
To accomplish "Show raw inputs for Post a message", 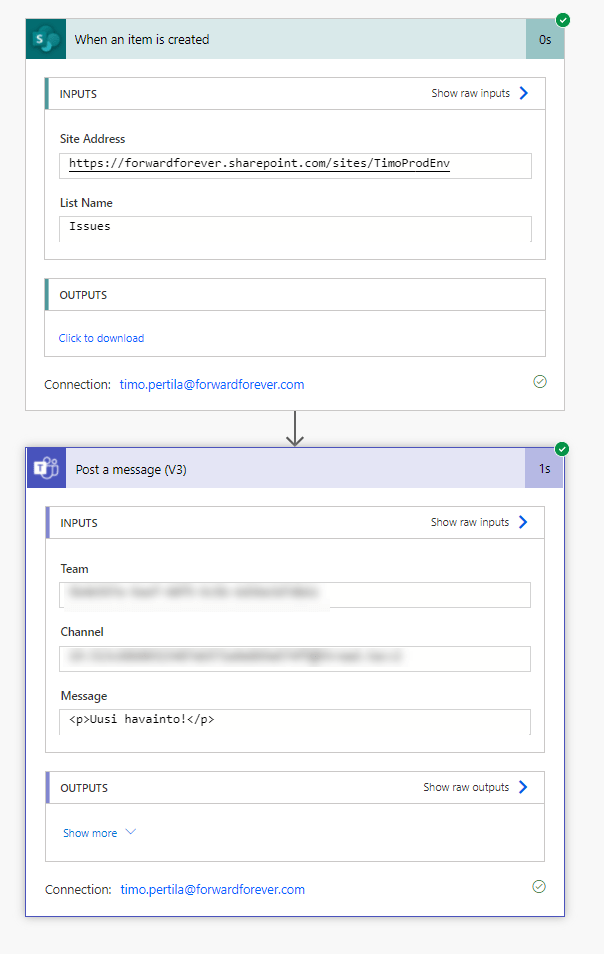I will tap(479, 523).
